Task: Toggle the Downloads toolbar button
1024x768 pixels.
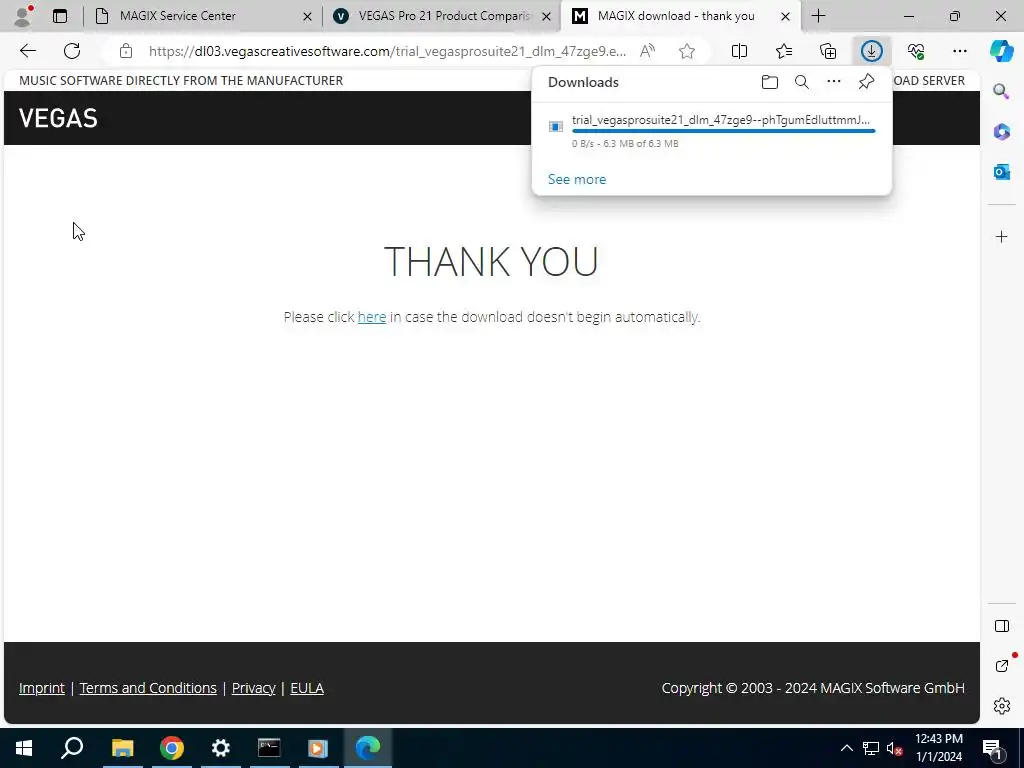Action: point(872,51)
